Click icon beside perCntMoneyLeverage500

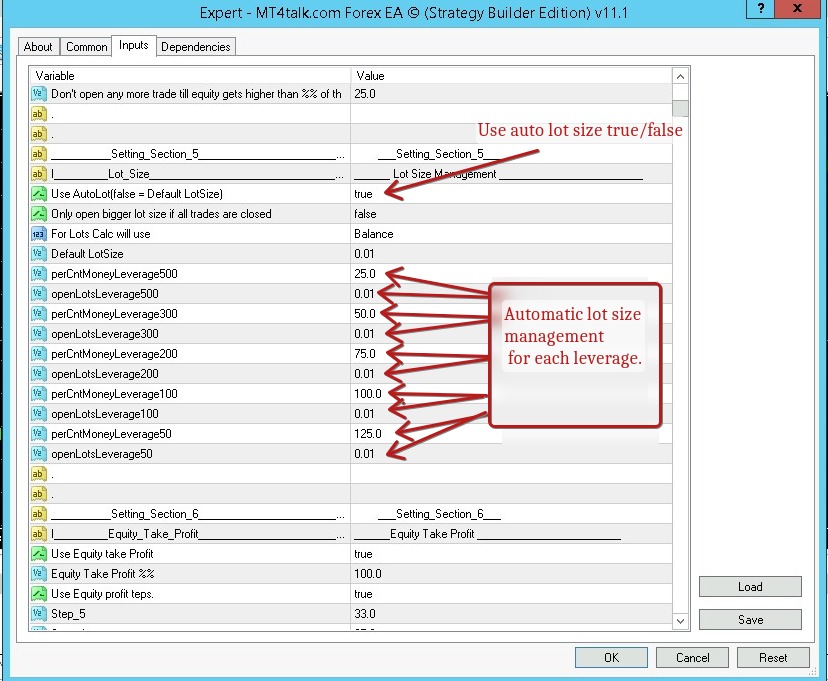39,274
